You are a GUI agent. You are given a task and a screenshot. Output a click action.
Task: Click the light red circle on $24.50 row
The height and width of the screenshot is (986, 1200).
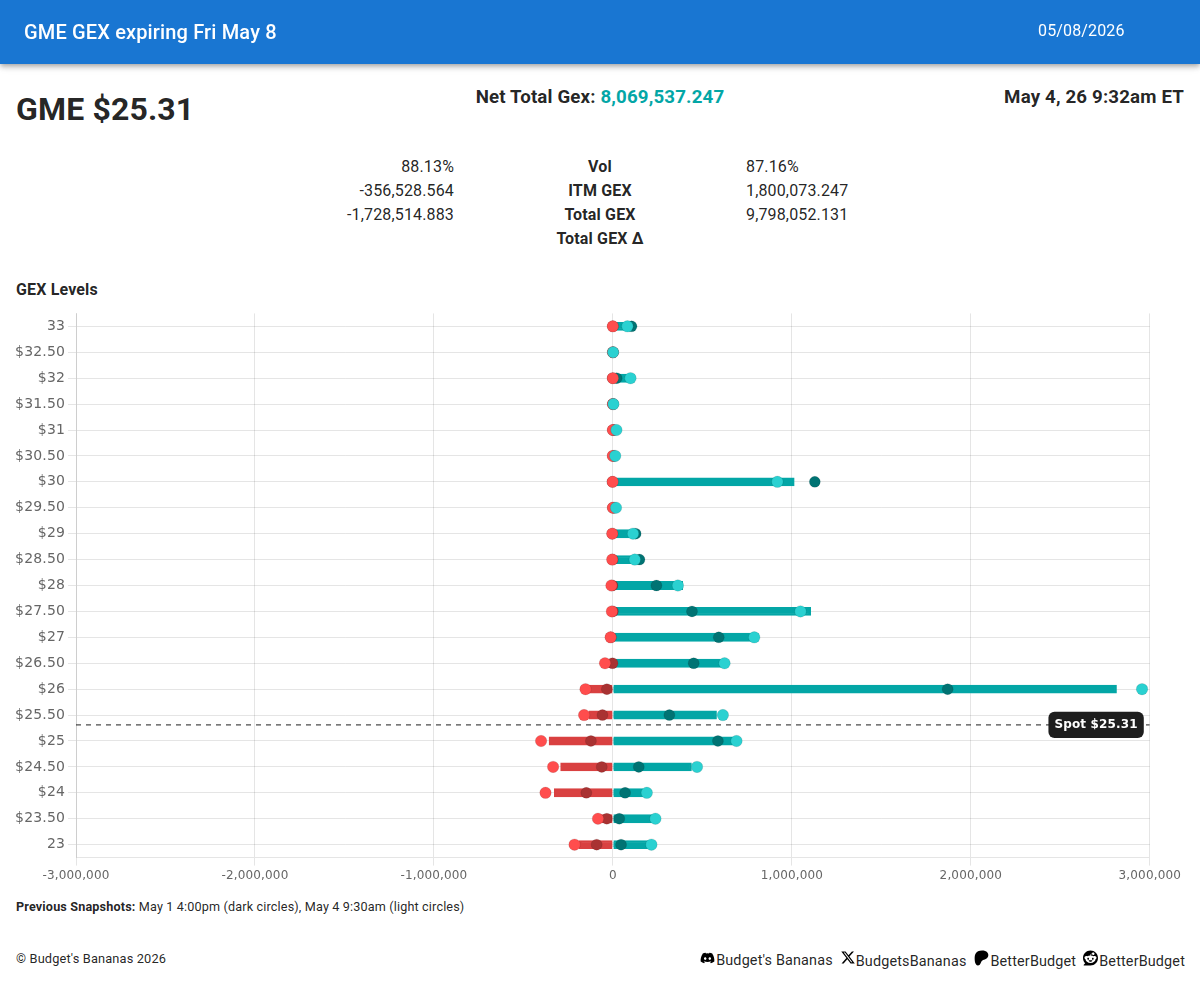pyautogui.click(x=553, y=767)
